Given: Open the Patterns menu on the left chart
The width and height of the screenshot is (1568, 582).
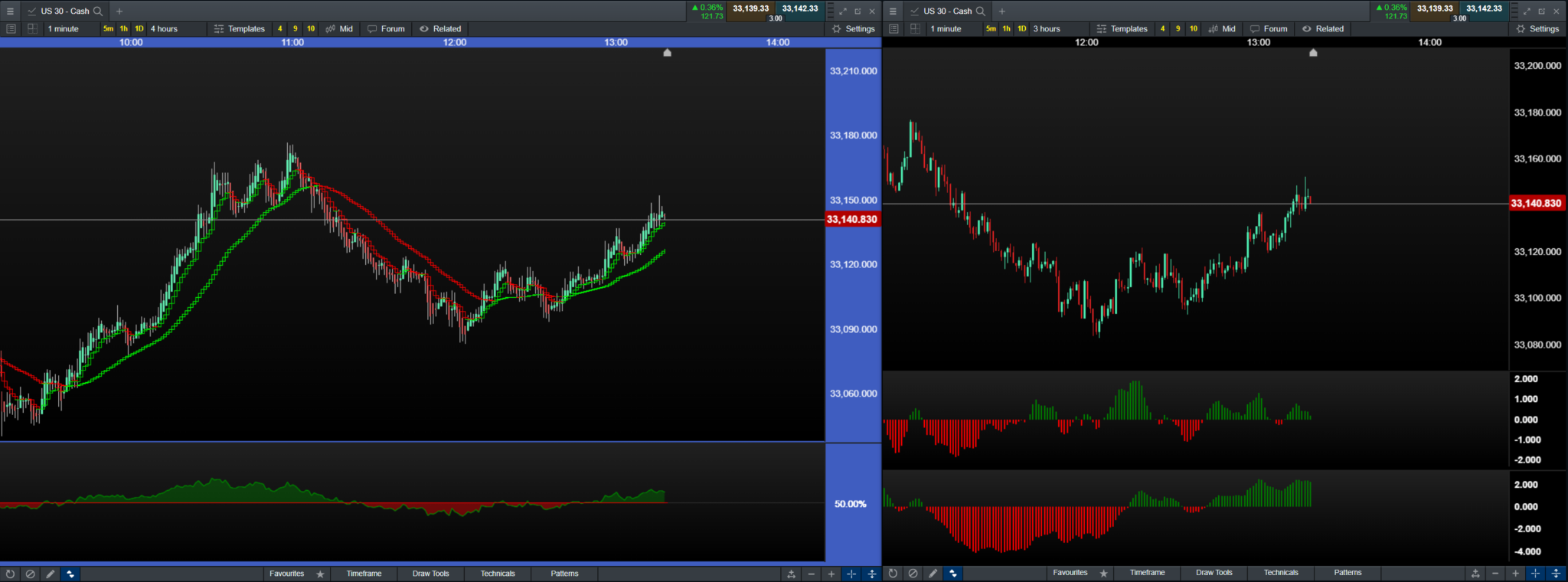Looking at the screenshot, I should tap(564, 574).
